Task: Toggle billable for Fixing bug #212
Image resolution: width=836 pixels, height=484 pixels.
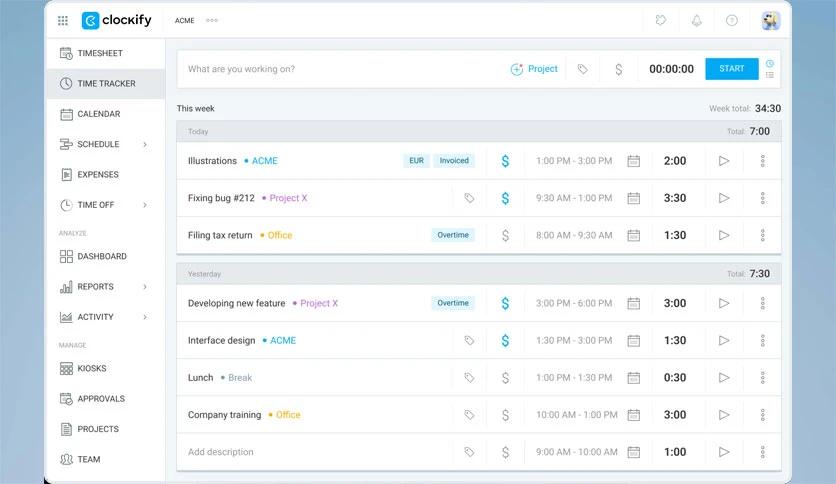Action: click(505, 198)
